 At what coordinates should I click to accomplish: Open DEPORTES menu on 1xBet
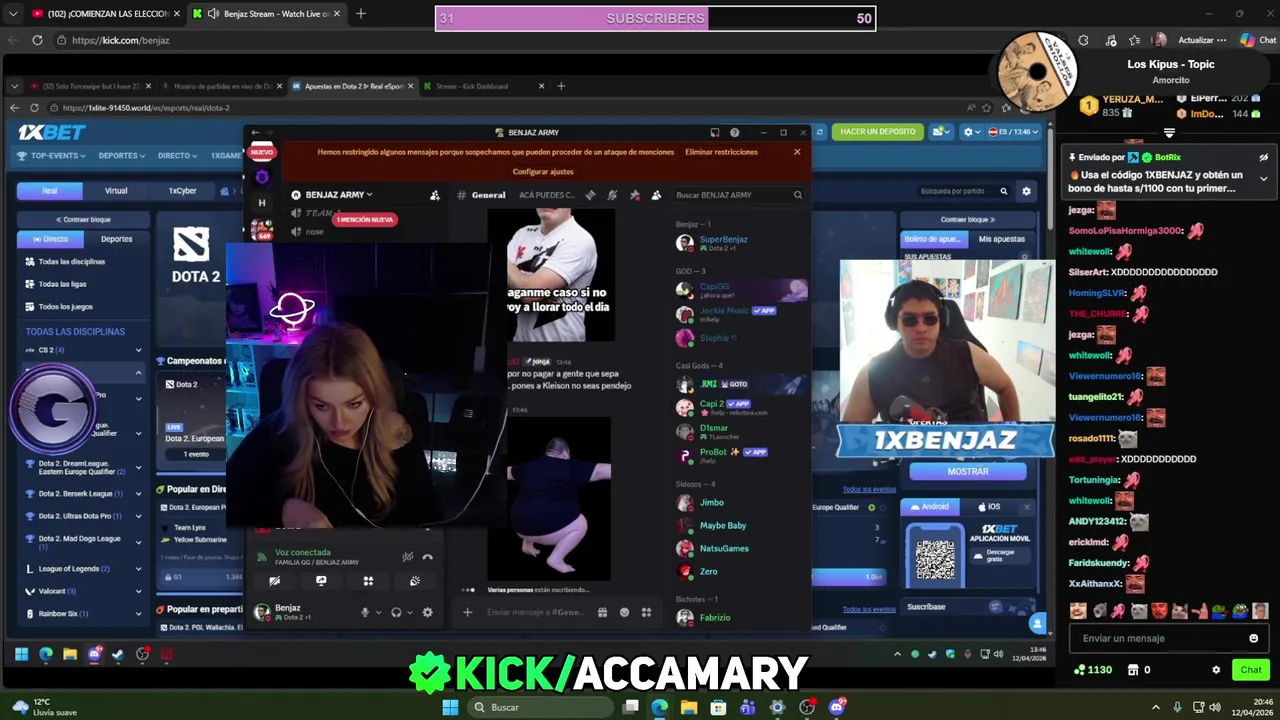122,156
